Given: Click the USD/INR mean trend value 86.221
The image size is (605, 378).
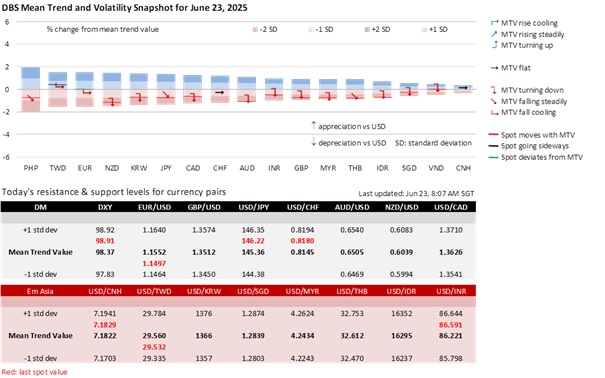Looking at the screenshot, I should [450, 336].
